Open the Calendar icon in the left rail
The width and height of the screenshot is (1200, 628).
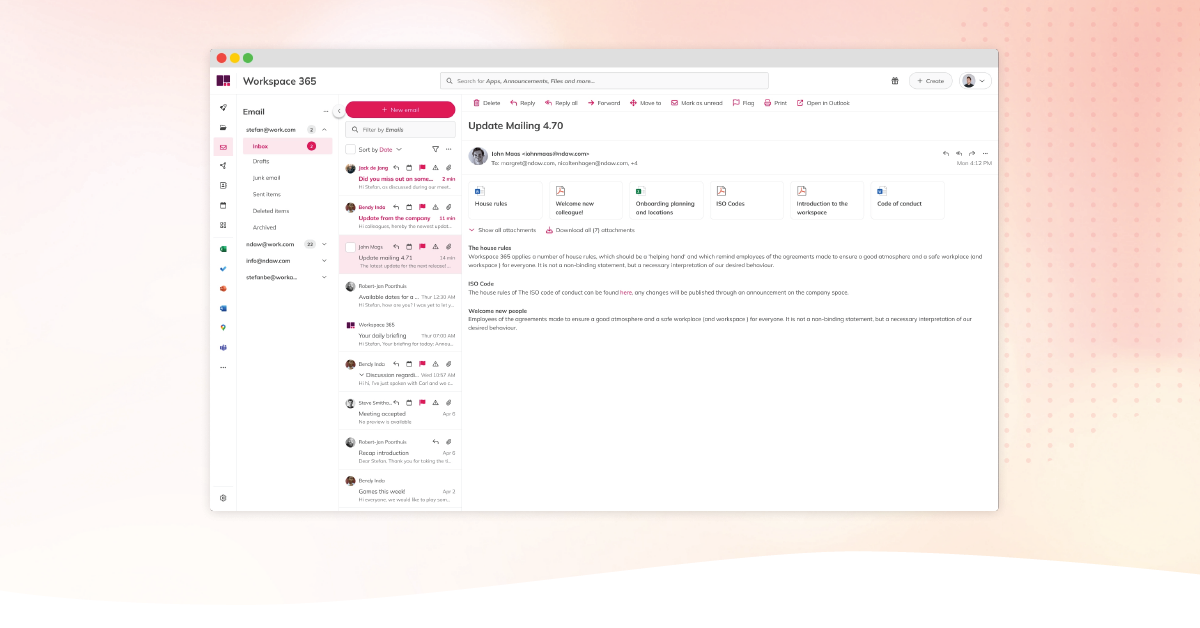coord(223,205)
